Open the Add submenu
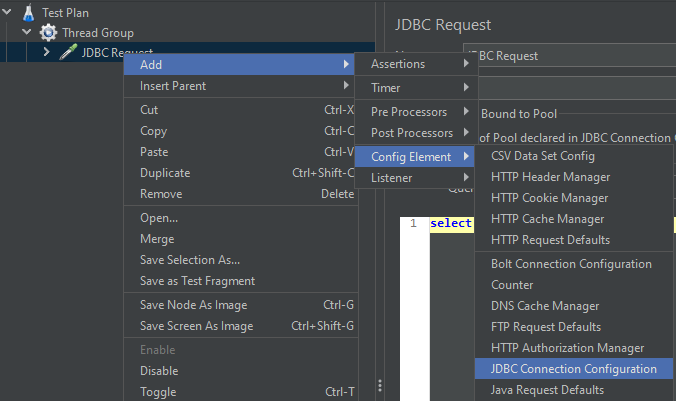The width and height of the screenshot is (676, 401). pos(239,65)
